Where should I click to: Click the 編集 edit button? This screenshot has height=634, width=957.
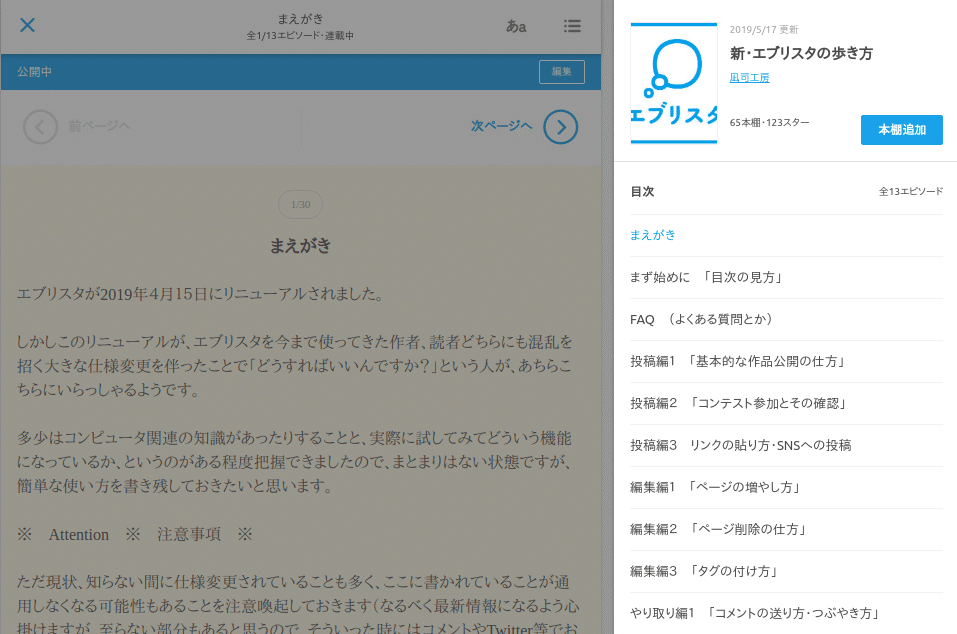click(x=562, y=72)
